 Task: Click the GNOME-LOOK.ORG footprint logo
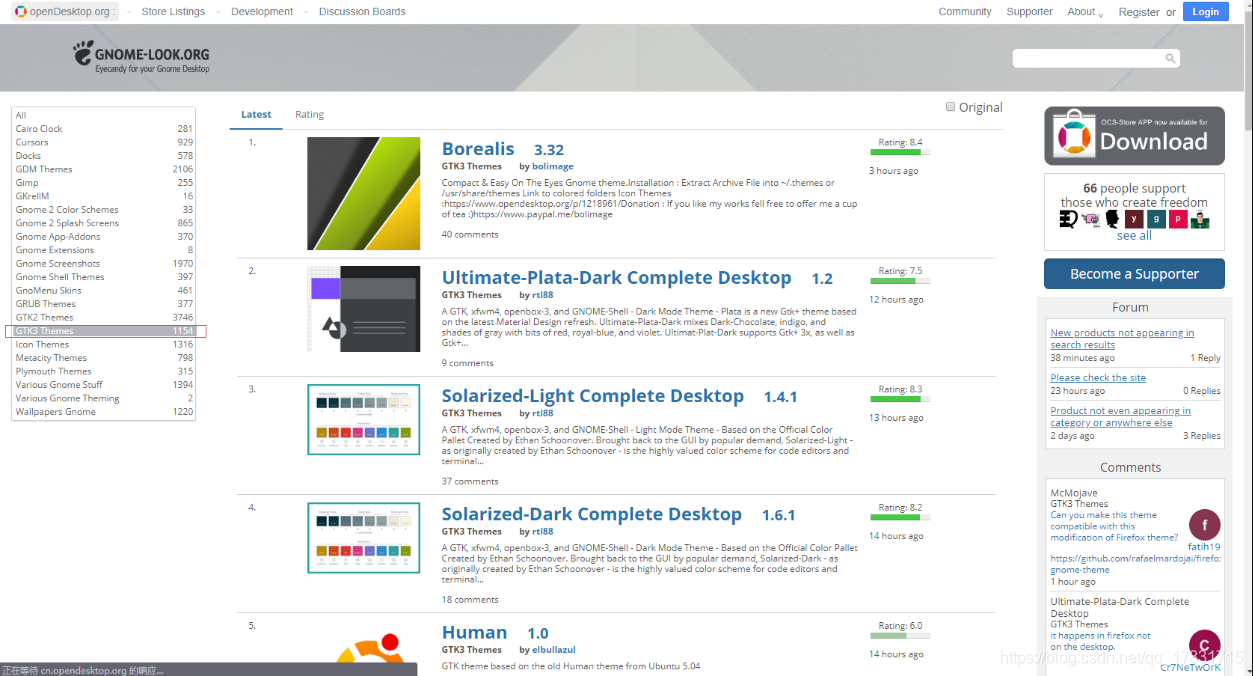[x=141, y=59]
